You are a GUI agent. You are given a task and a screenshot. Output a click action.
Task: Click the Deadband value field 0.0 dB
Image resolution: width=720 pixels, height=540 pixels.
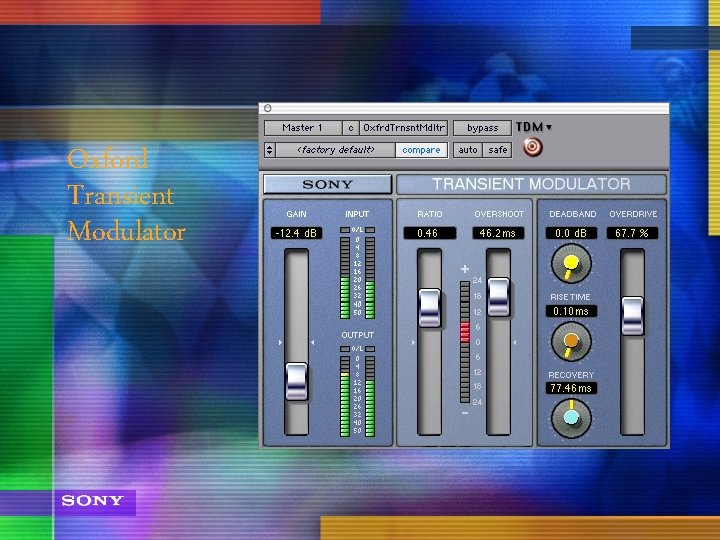[571, 233]
